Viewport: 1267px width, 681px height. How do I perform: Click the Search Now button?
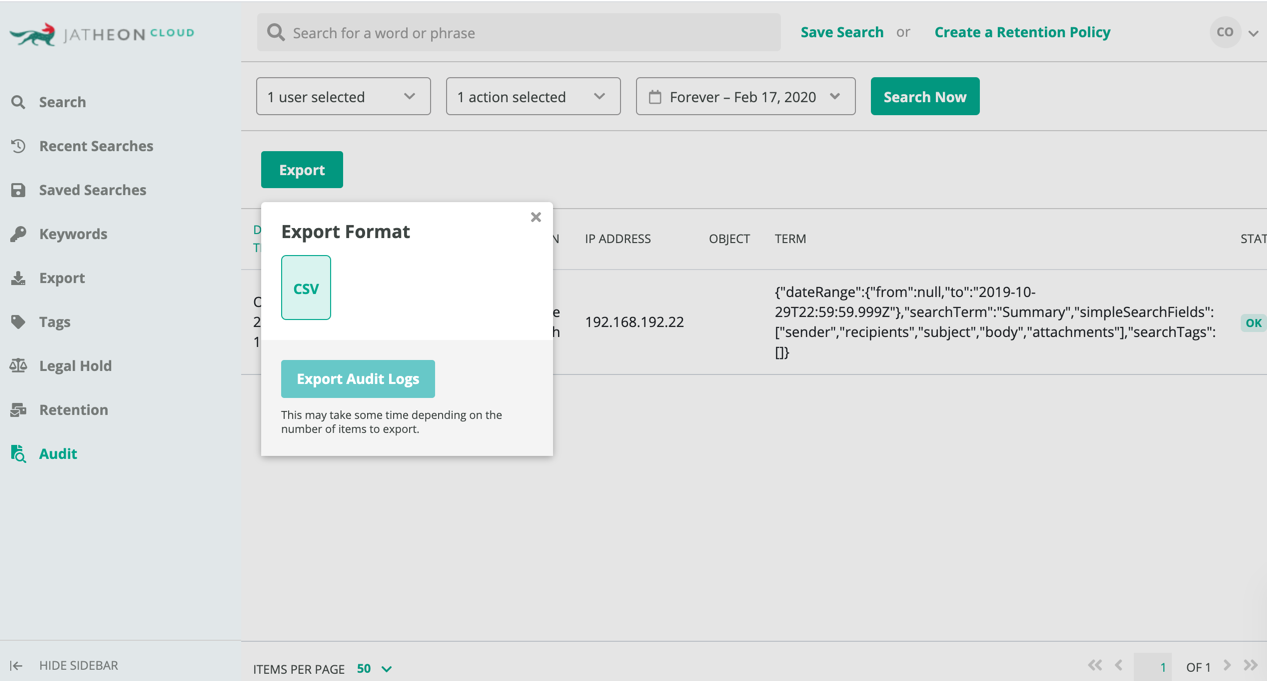(x=925, y=97)
